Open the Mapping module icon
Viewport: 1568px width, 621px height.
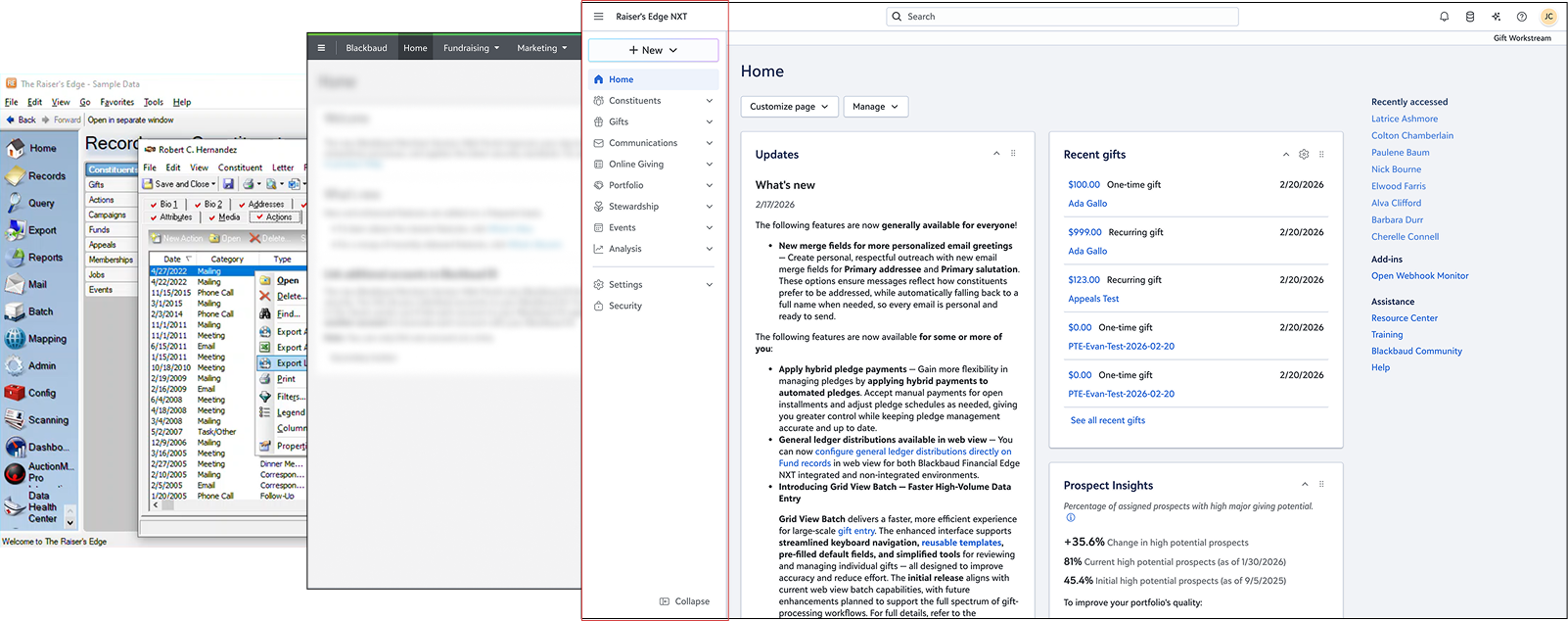click(x=15, y=339)
